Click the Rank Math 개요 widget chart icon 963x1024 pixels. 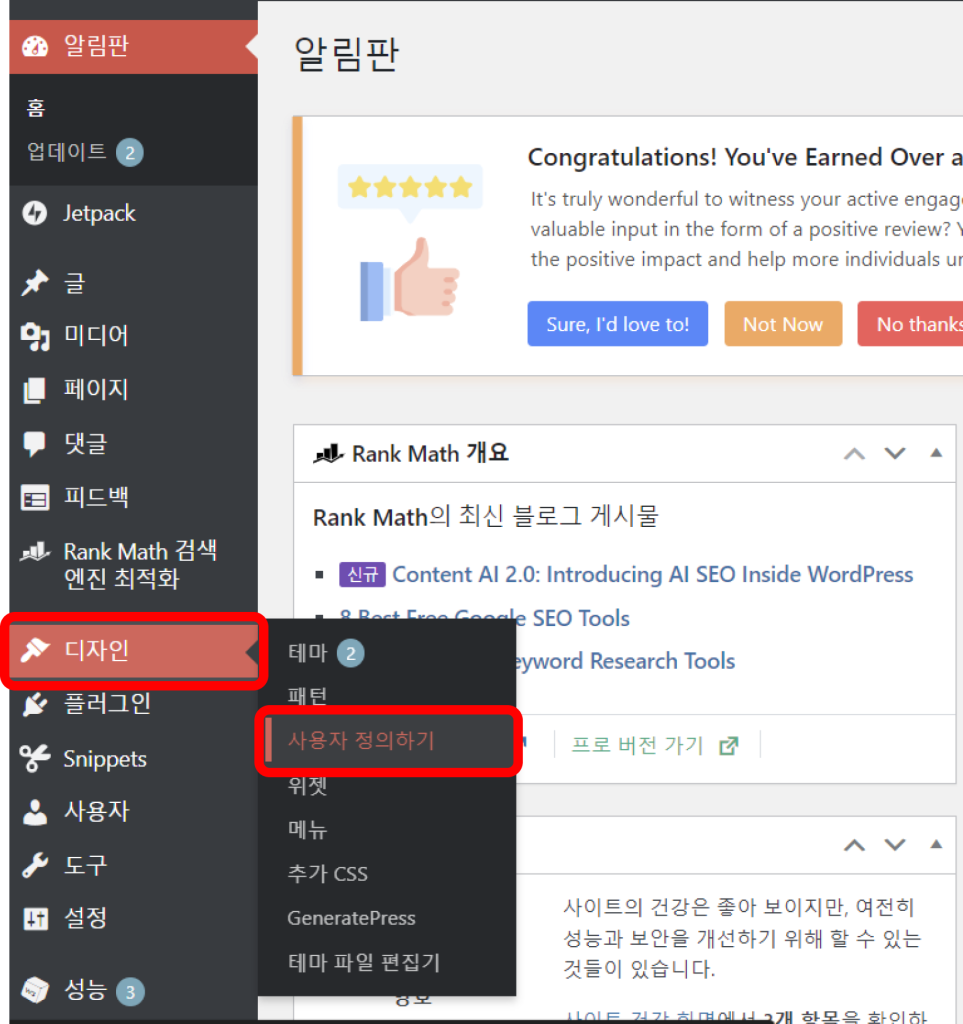pyautogui.click(x=328, y=453)
